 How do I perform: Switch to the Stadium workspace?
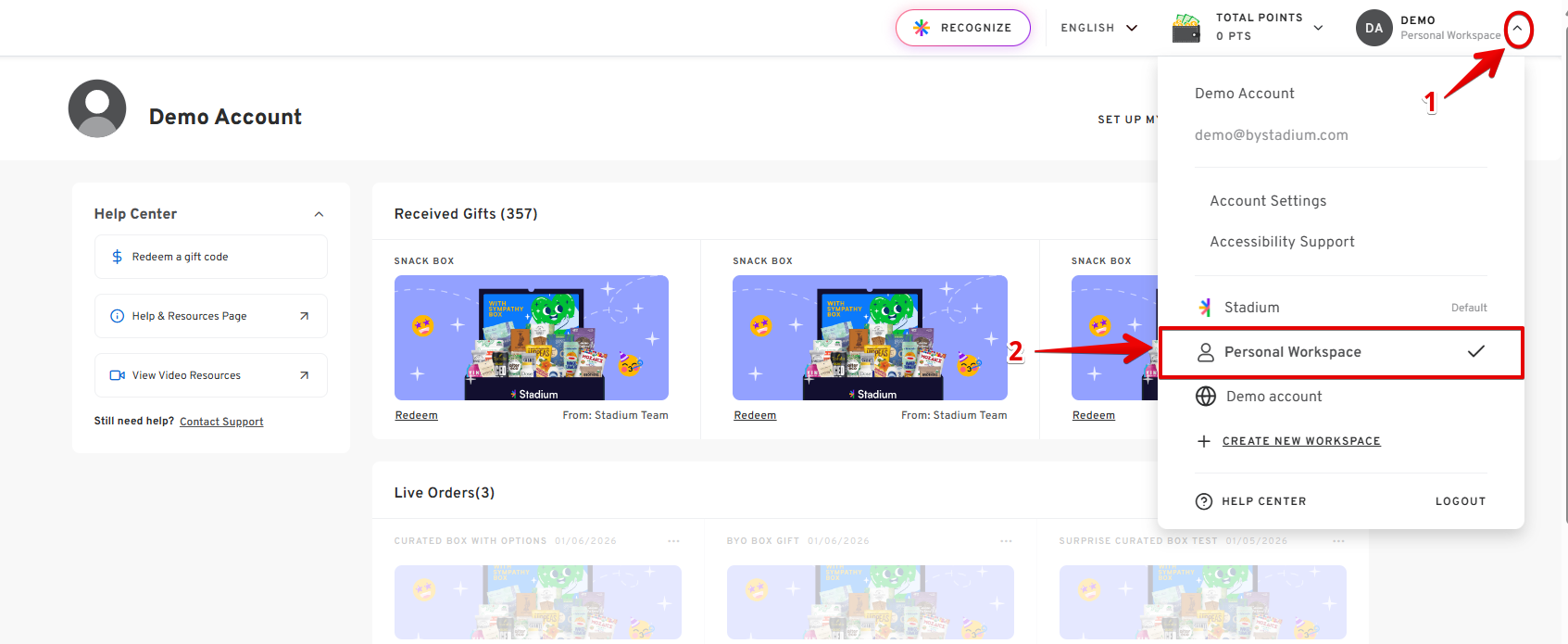point(1251,308)
